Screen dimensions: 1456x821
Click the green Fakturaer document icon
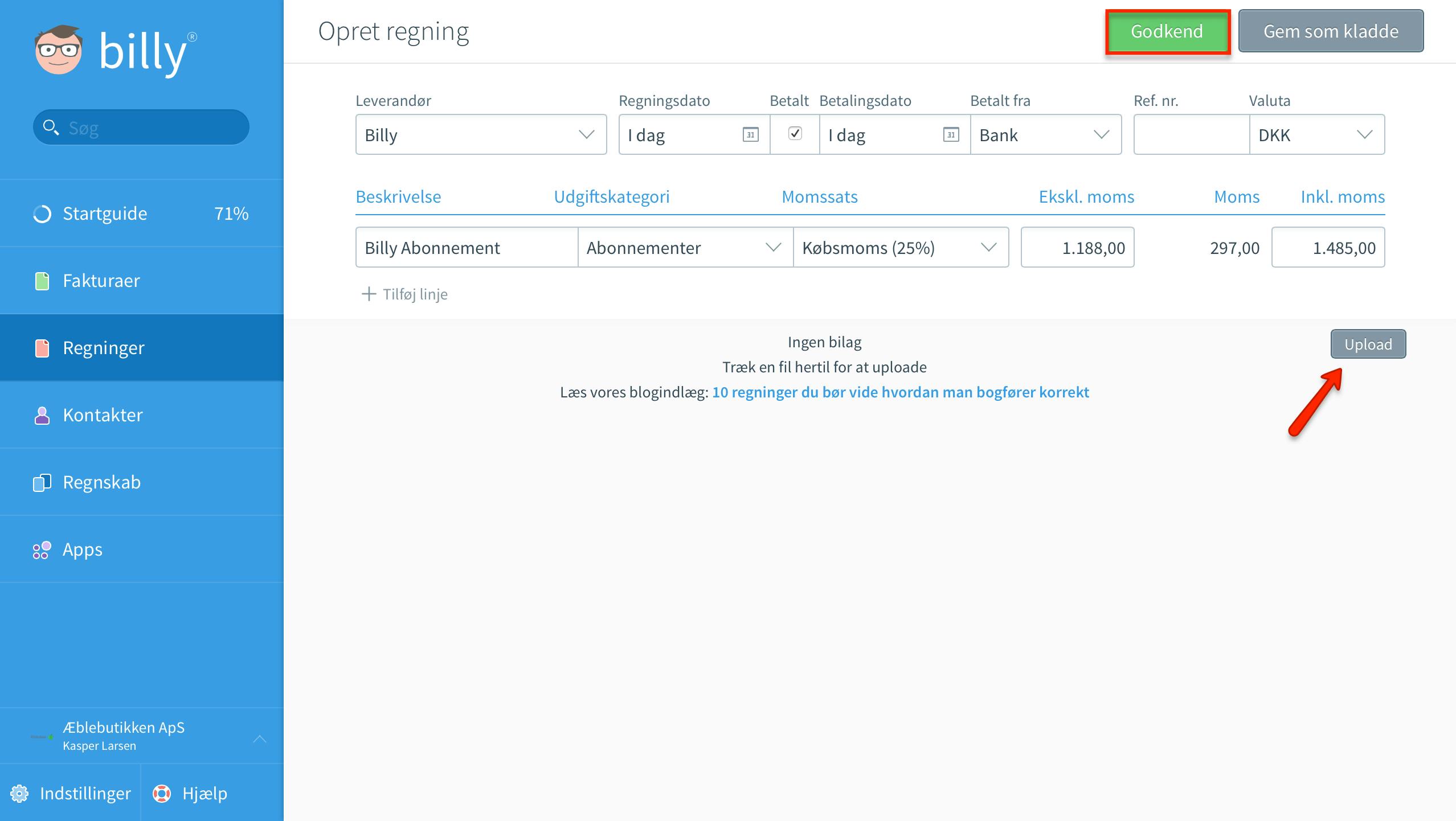[x=42, y=281]
